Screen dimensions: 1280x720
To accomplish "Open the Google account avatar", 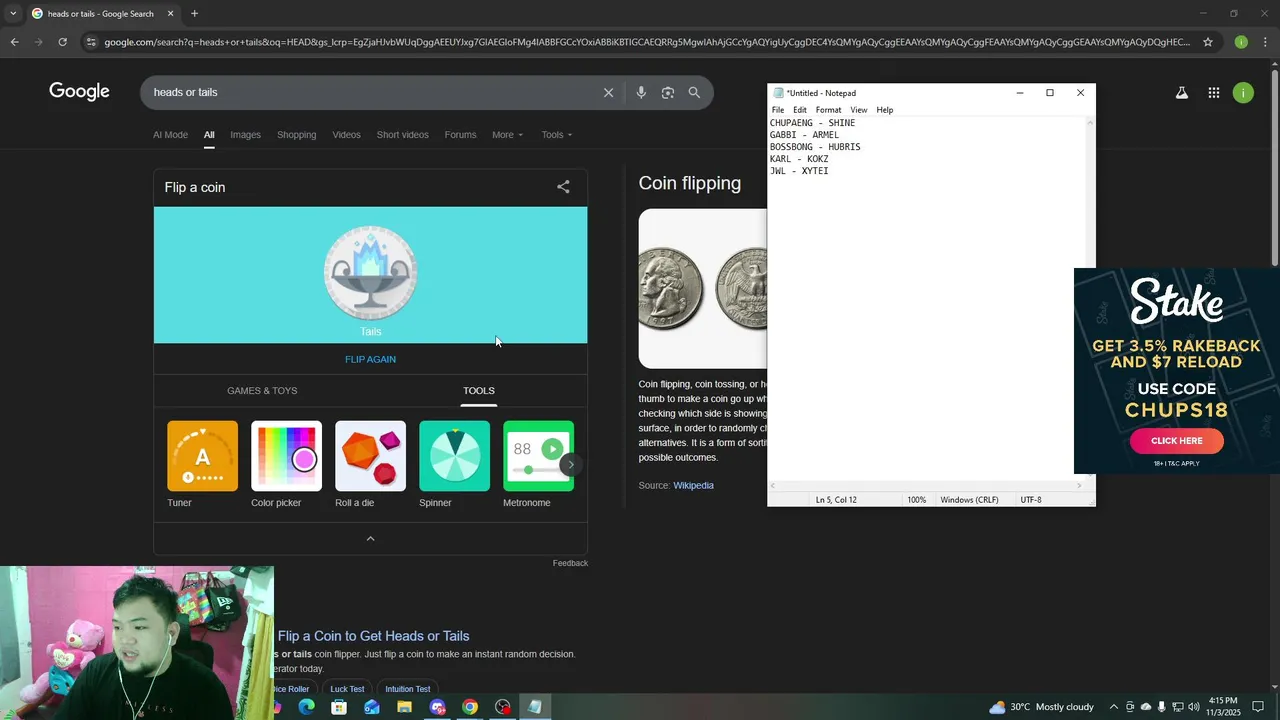I will [x=1243, y=93].
